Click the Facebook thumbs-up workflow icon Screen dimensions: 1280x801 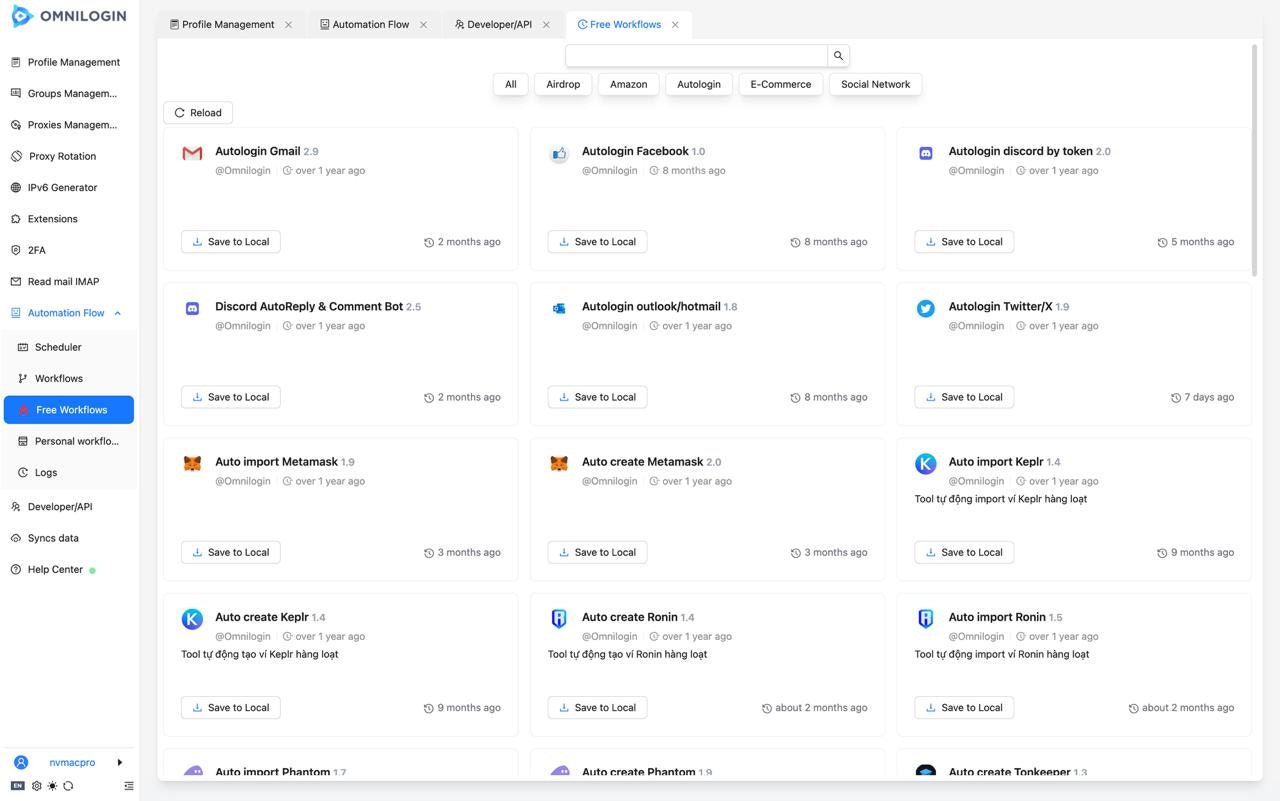559,153
